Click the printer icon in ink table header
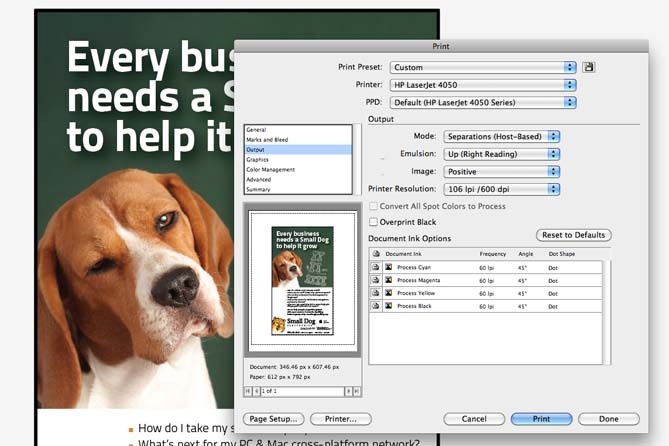The height and width of the screenshot is (446, 669). [375, 254]
